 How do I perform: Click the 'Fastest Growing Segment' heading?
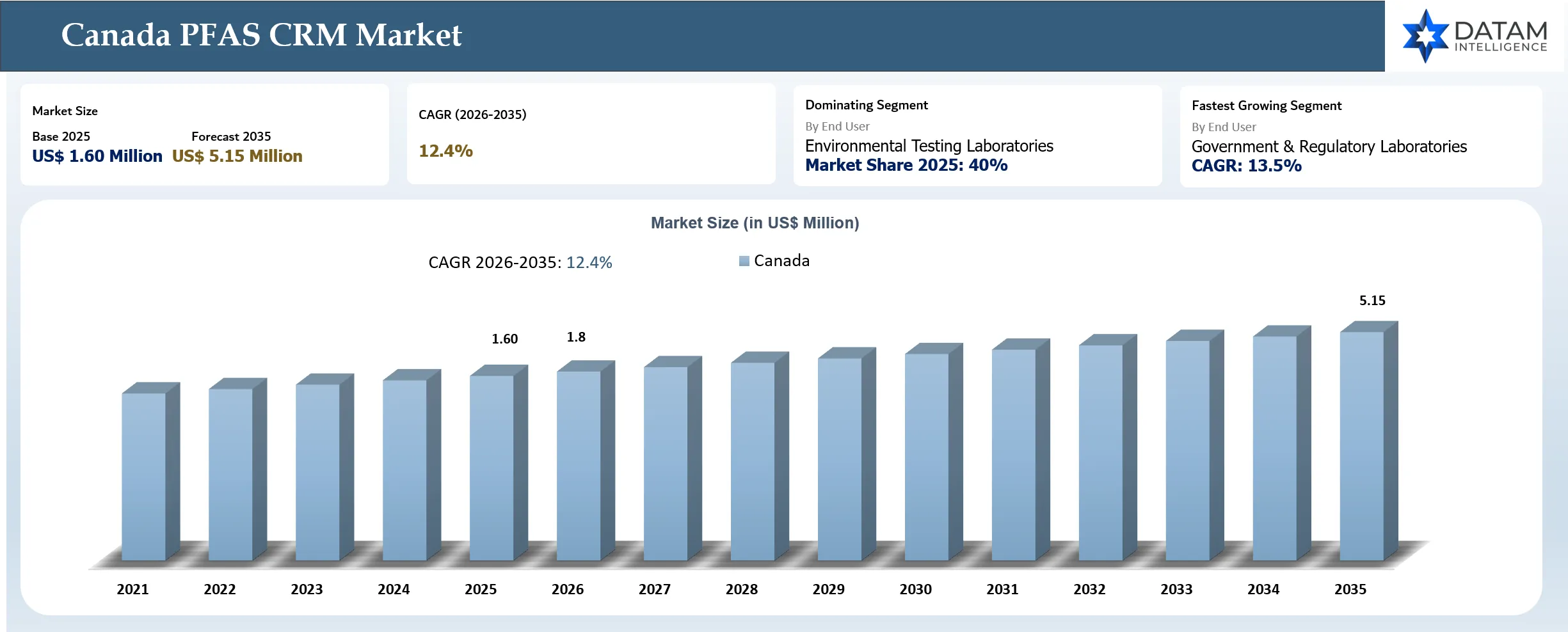(x=1266, y=106)
